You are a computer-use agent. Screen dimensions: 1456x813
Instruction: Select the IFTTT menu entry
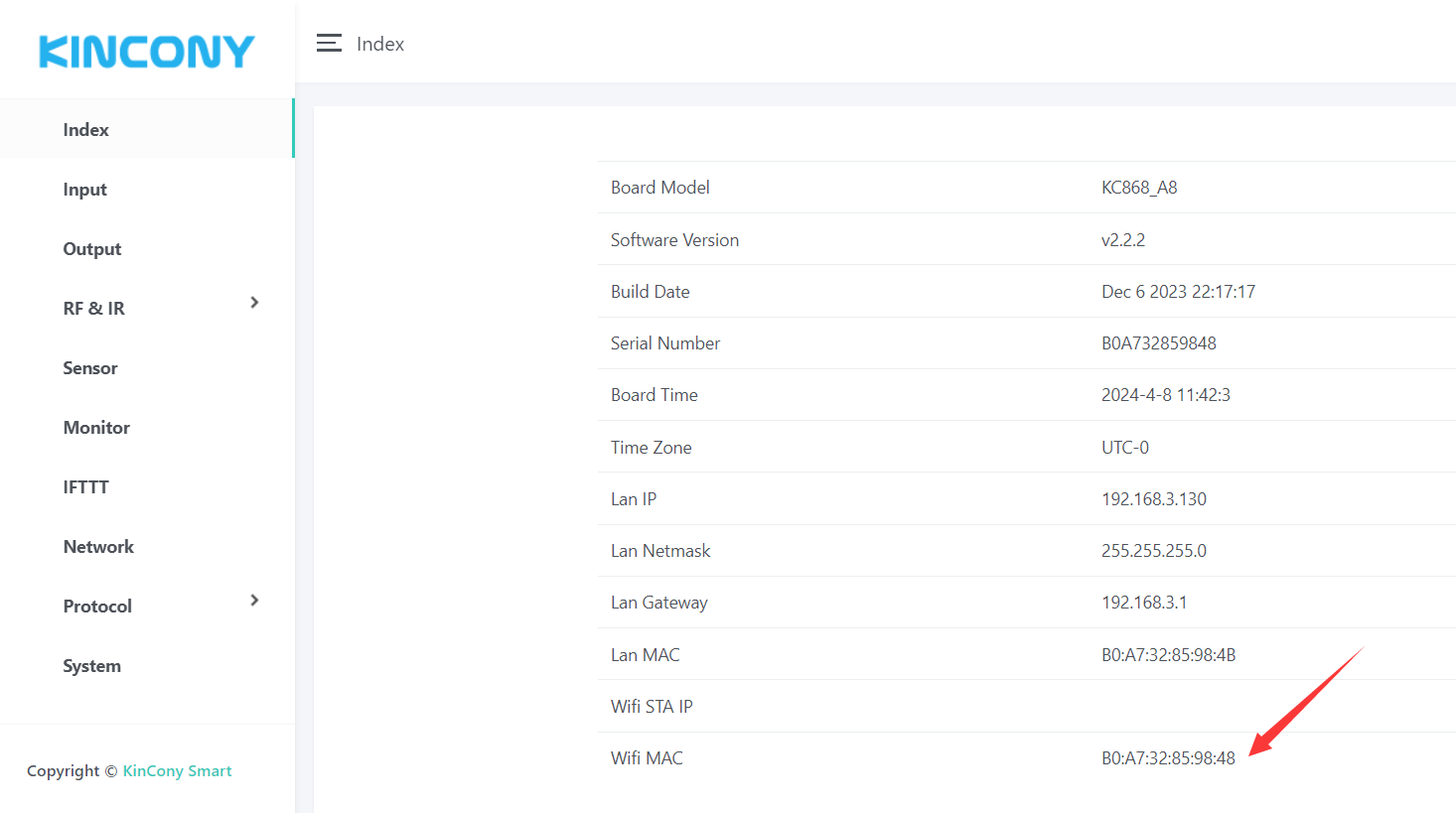click(x=86, y=487)
